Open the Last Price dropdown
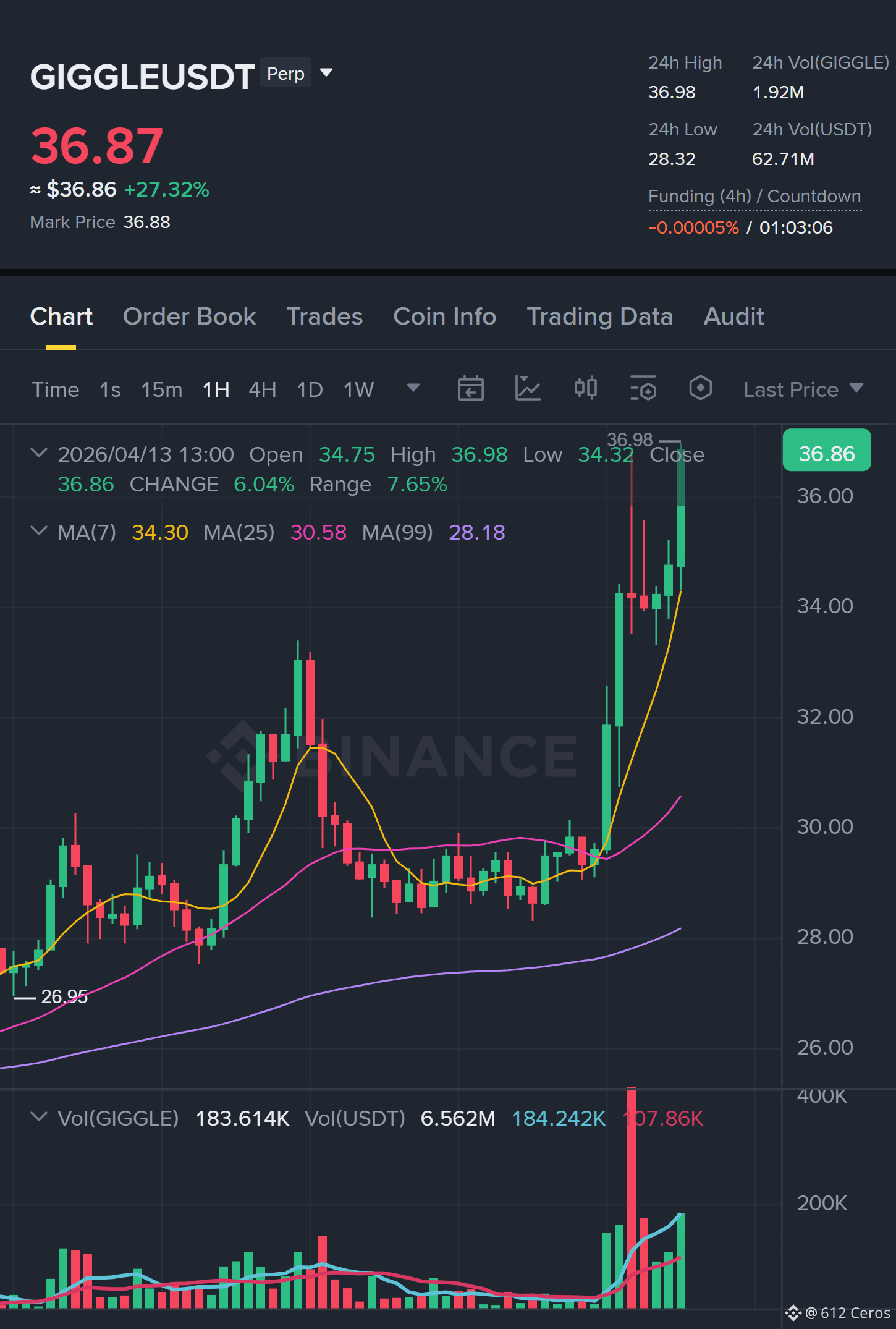The height and width of the screenshot is (1329, 896). click(x=803, y=389)
